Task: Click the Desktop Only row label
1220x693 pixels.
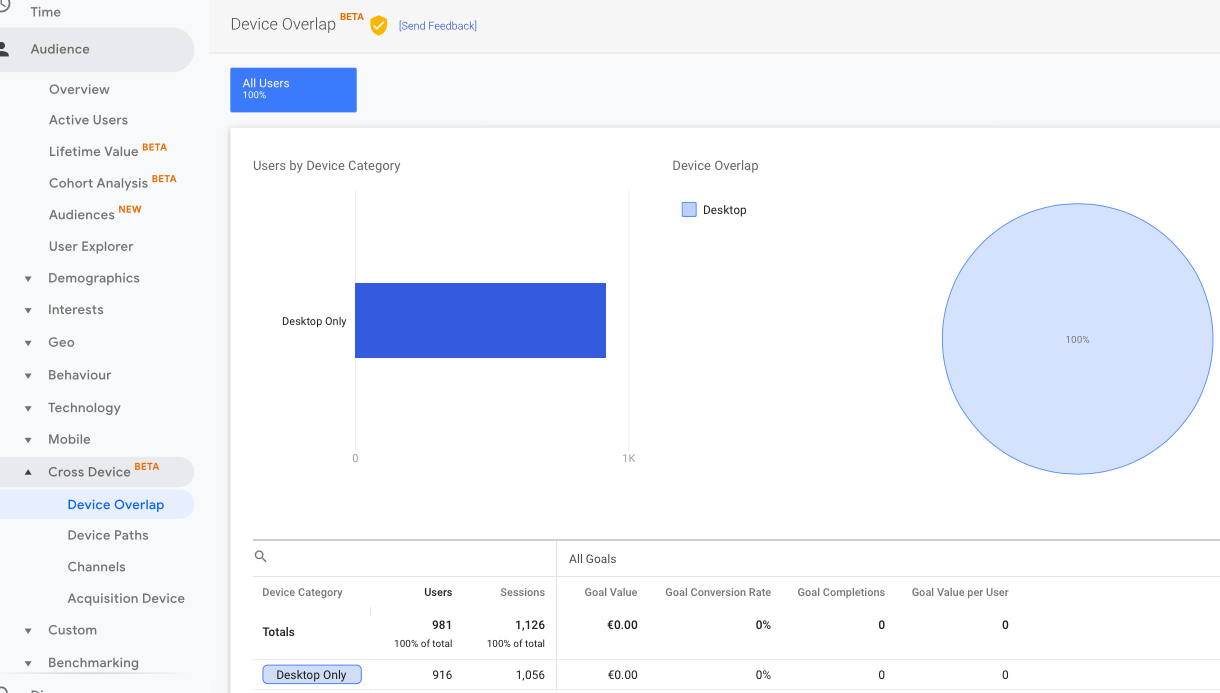Action: (311, 675)
